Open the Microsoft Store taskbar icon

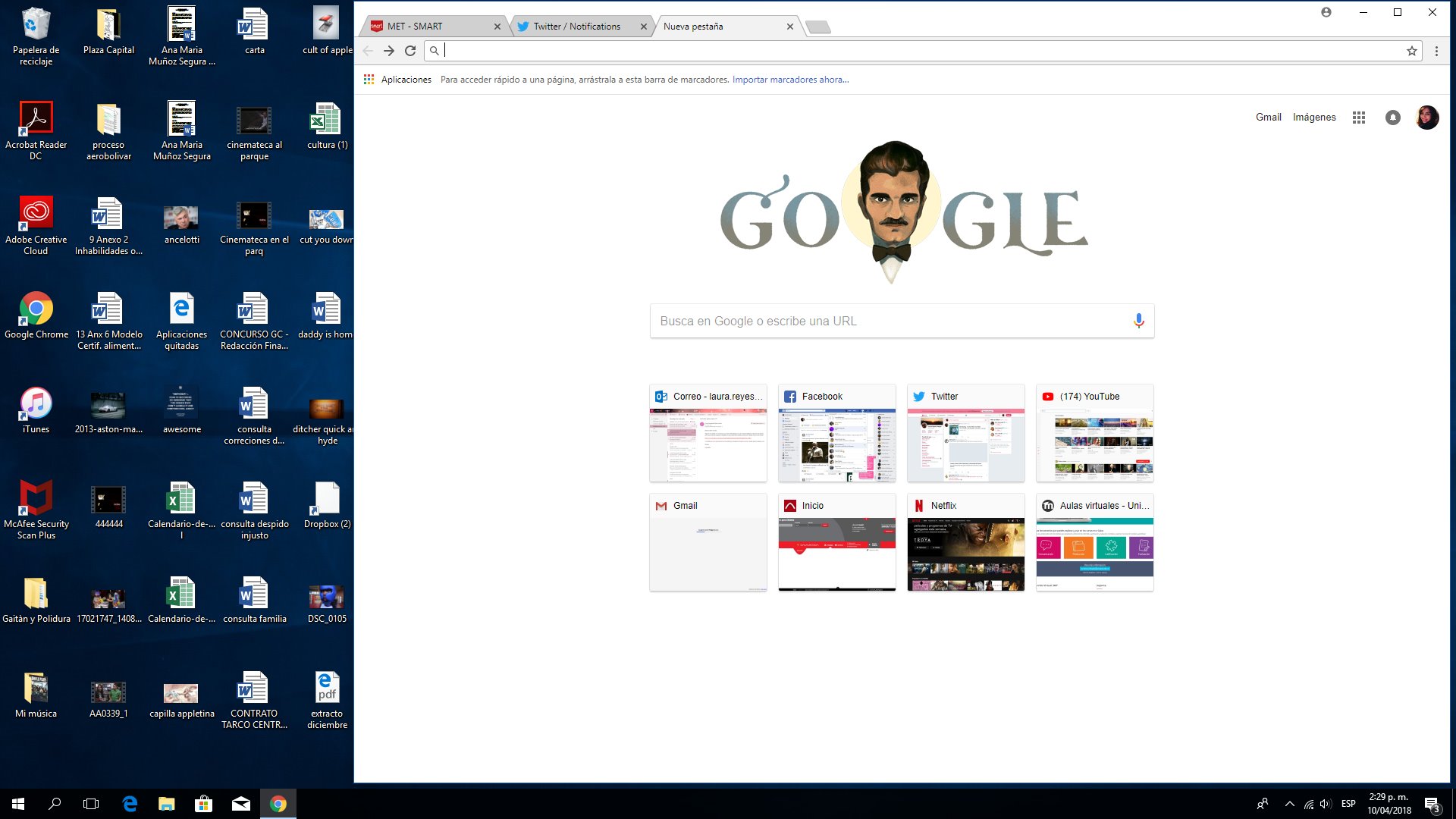tap(203, 804)
